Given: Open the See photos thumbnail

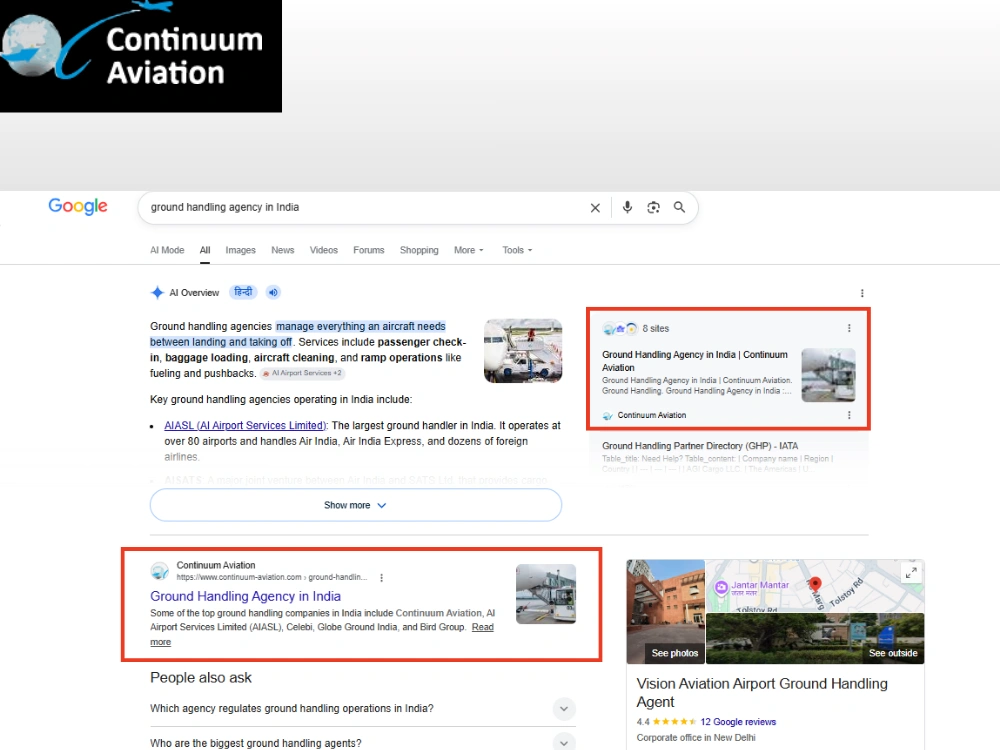Looking at the screenshot, I should pyautogui.click(x=666, y=612).
